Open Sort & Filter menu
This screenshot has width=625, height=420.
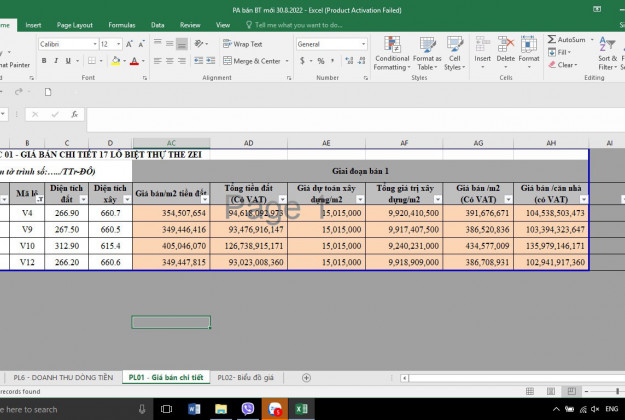coord(607,53)
